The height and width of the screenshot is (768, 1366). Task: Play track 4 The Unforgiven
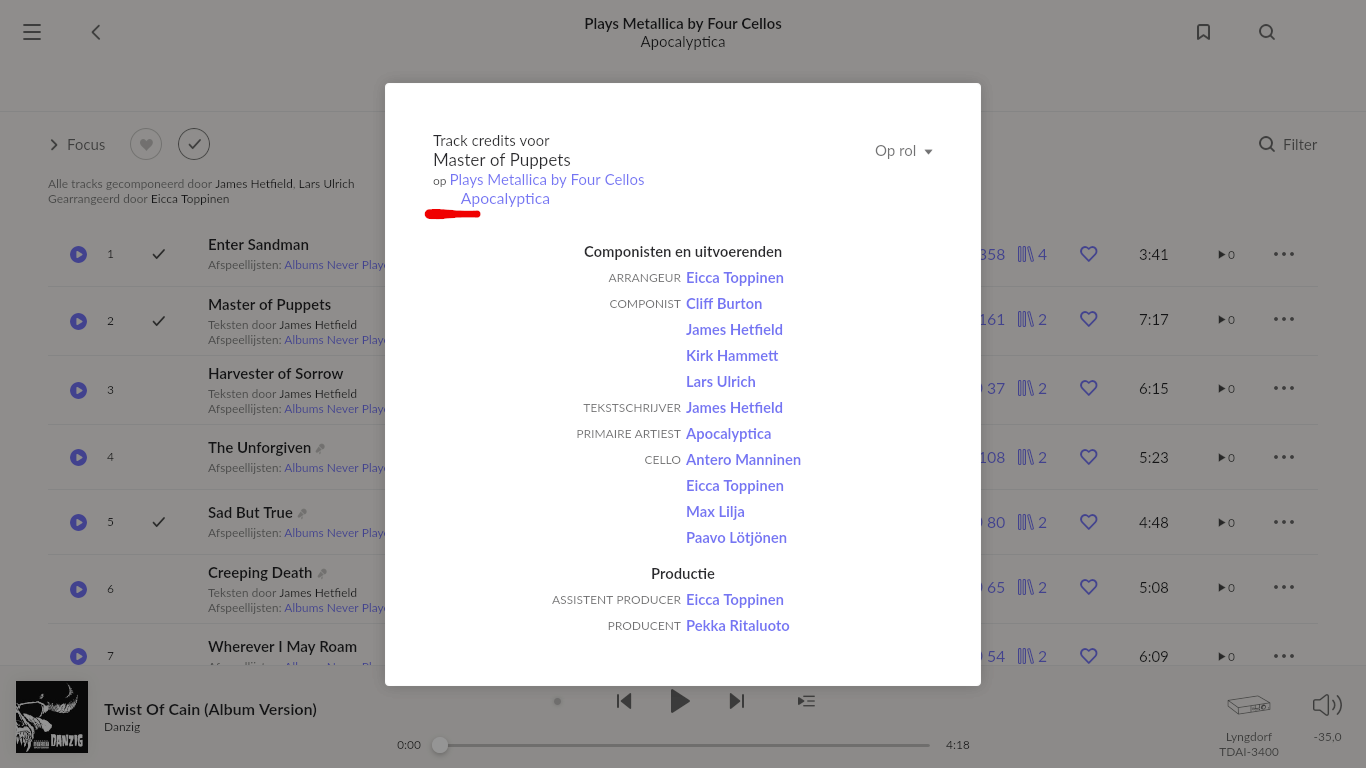[79, 457]
